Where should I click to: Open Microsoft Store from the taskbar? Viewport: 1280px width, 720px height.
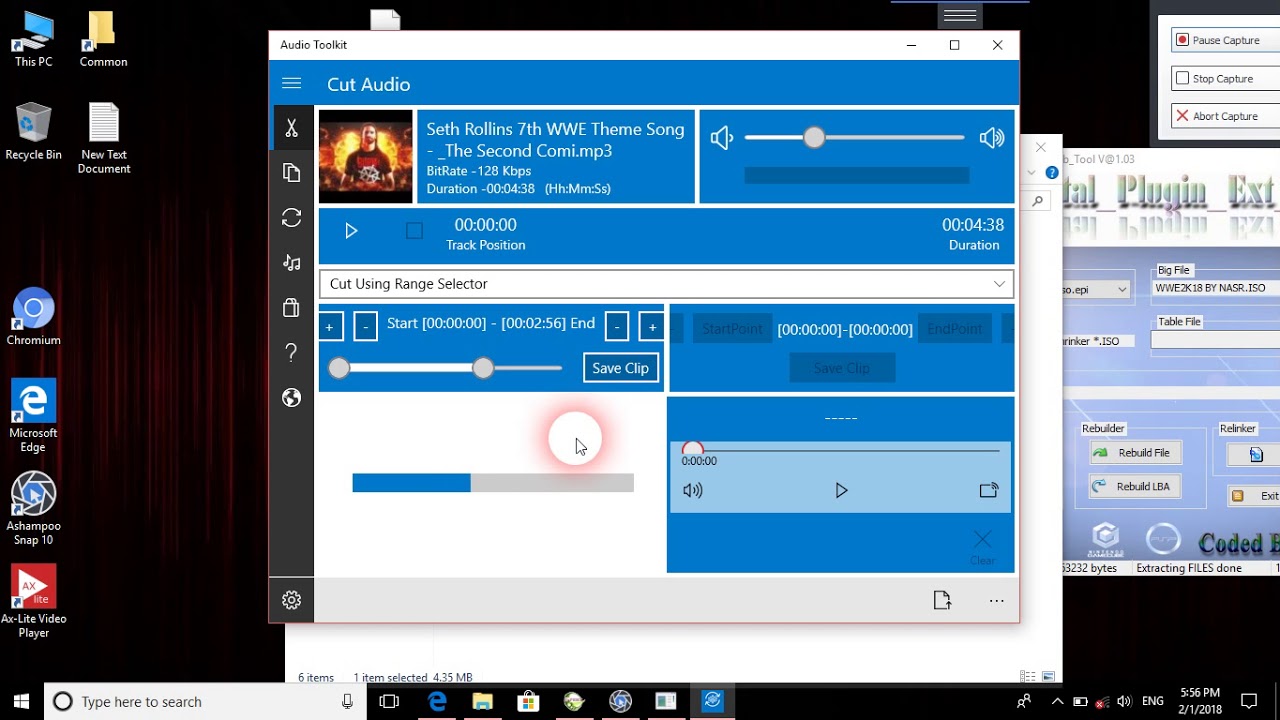pos(528,701)
